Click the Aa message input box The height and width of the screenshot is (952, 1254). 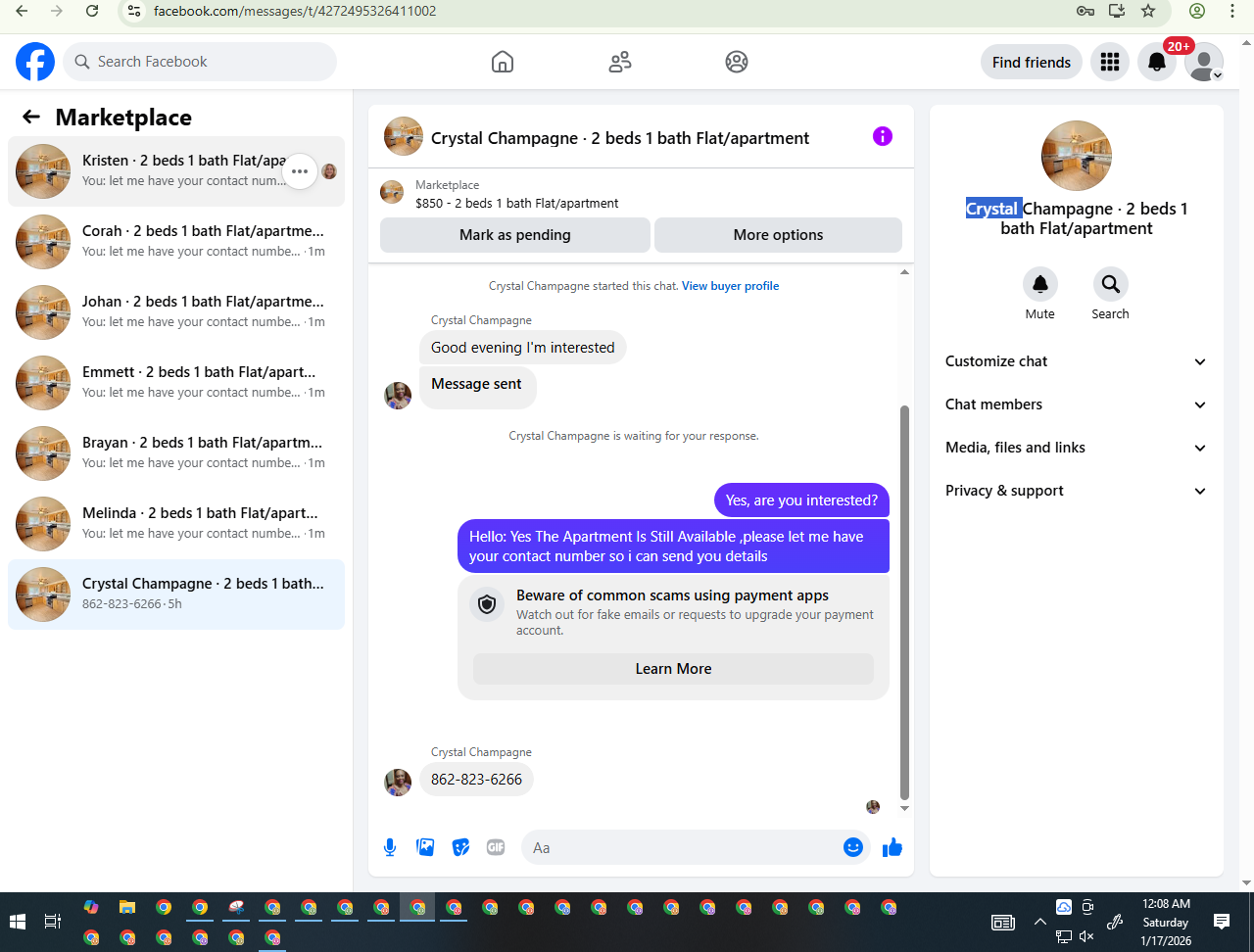click(681, 847)
